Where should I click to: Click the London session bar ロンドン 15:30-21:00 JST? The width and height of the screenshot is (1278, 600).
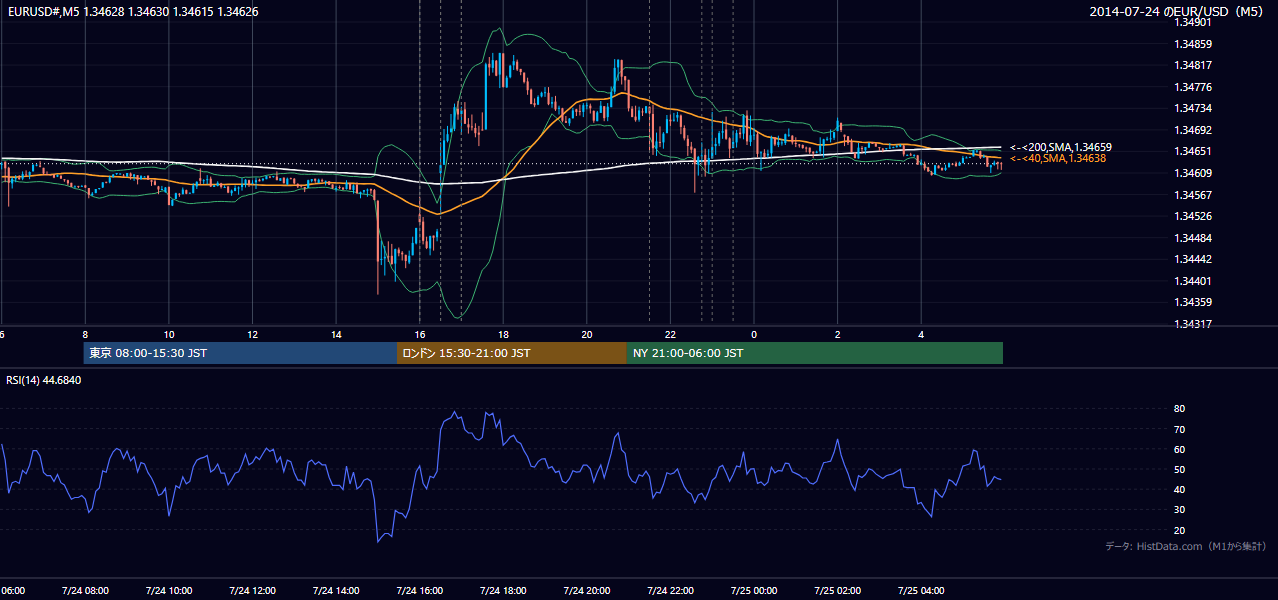[x=512, y=353]
